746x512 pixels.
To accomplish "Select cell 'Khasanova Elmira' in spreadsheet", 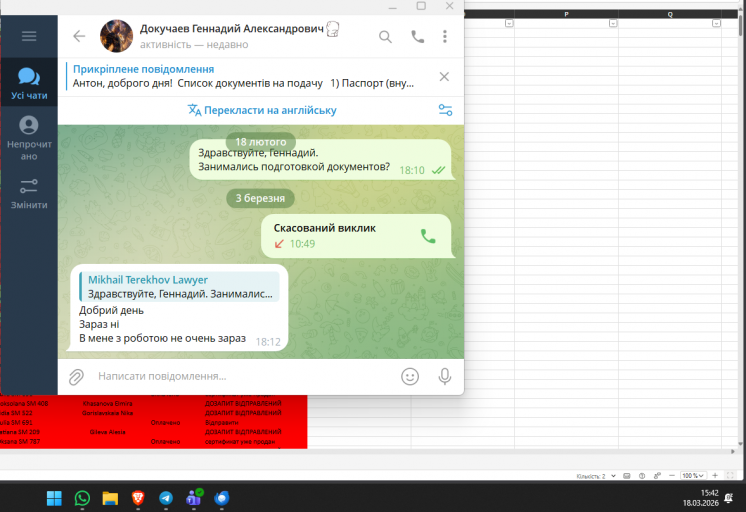I will 108,404.
